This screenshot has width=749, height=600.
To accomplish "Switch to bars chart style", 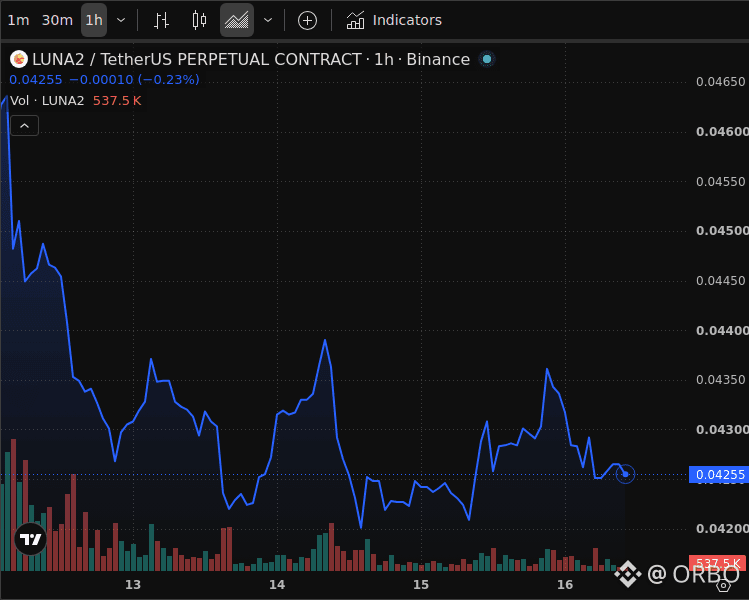I will coord(161,21).
